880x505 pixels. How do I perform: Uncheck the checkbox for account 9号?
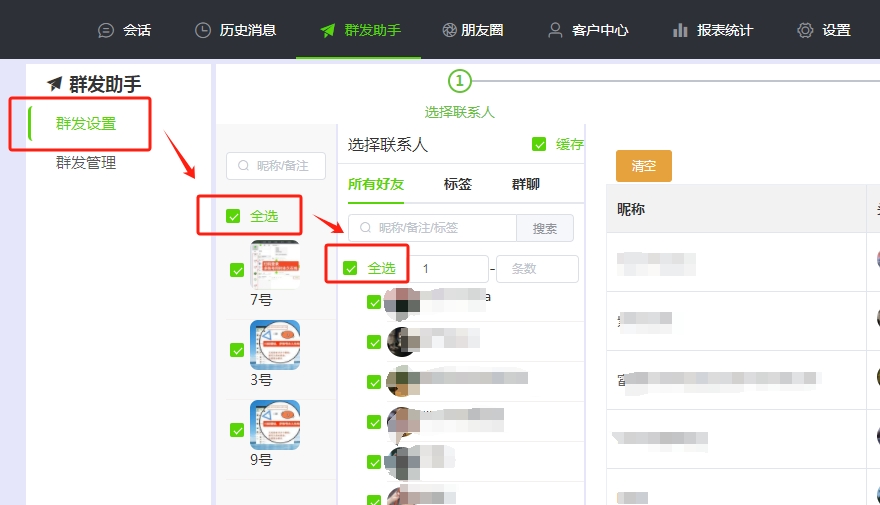pyautogui.click(x=237, y=430)
